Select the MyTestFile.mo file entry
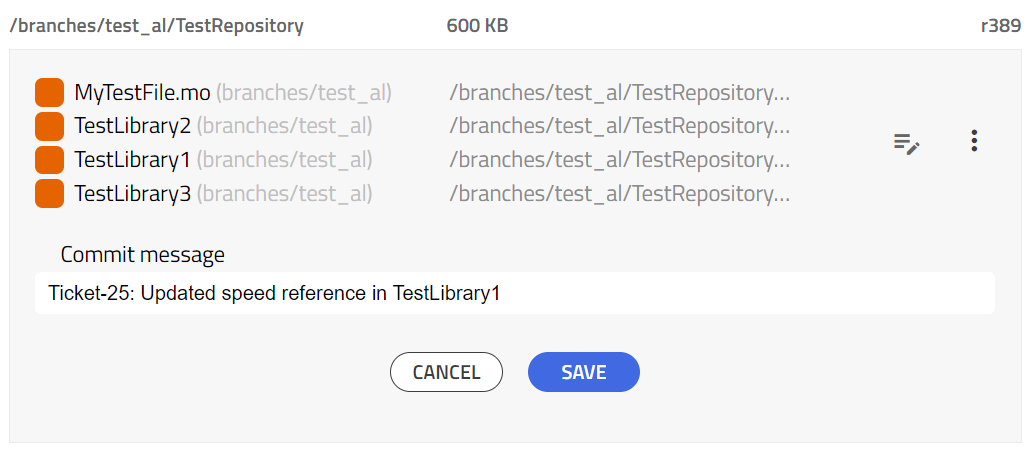 (x=142, y=93)
